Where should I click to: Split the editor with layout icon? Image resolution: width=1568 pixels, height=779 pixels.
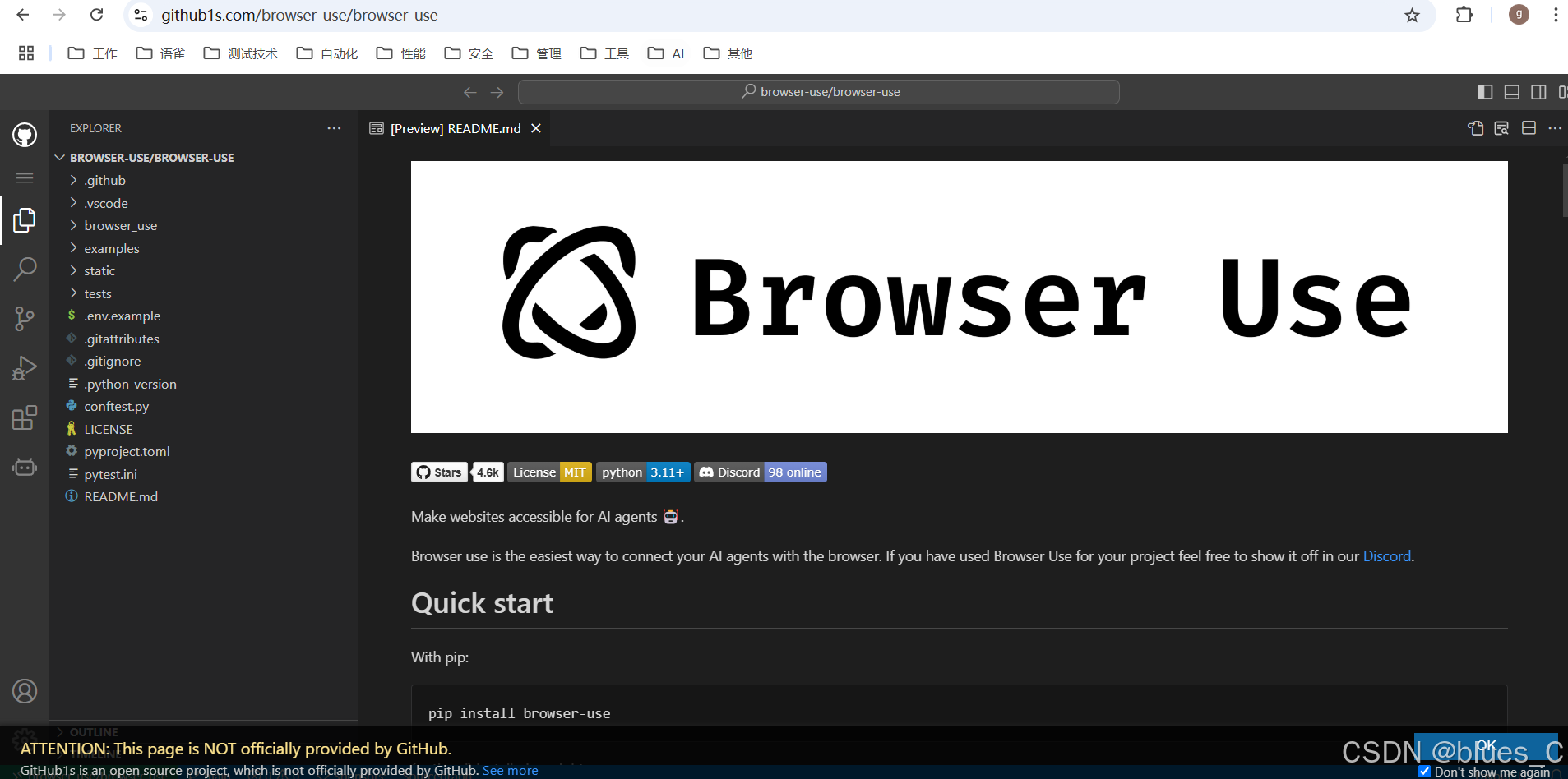coord(1529,128)
